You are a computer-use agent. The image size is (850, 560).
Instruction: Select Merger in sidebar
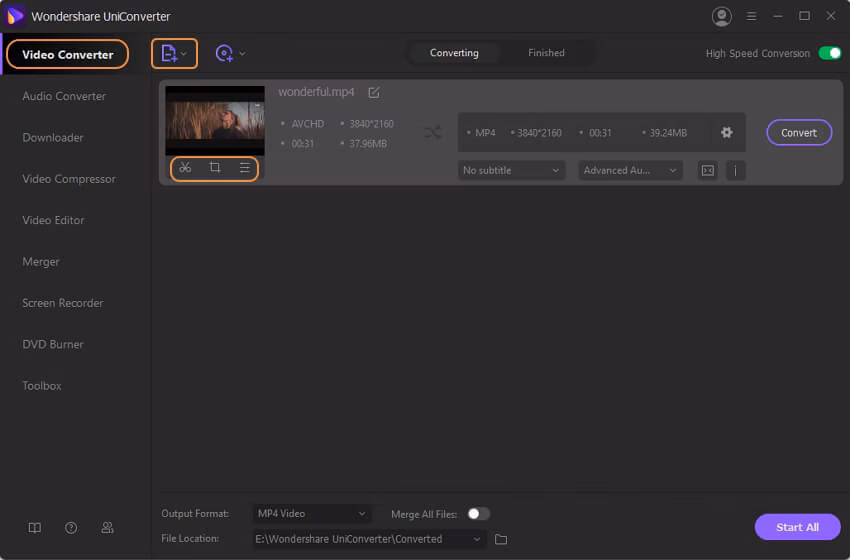pyautogui.click(x=41, y=262)
